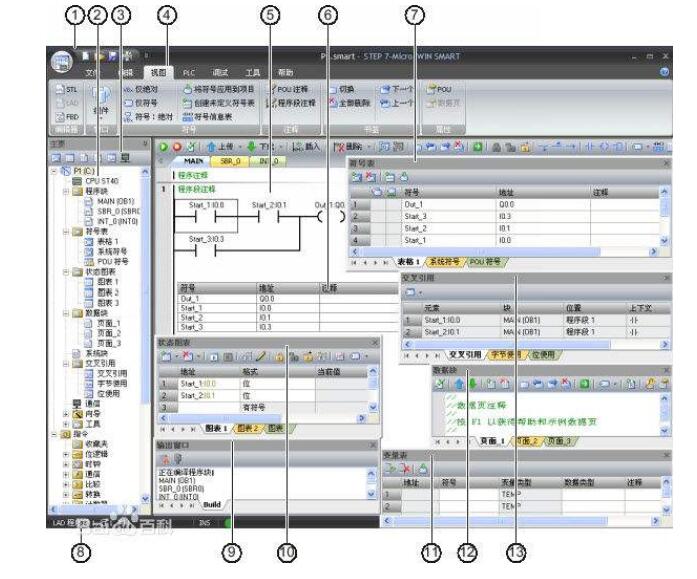The height and width of the screenshot is (579, 697).
Task: Expand the 比较 instruction folder
Action: click(x=66, y=484)
